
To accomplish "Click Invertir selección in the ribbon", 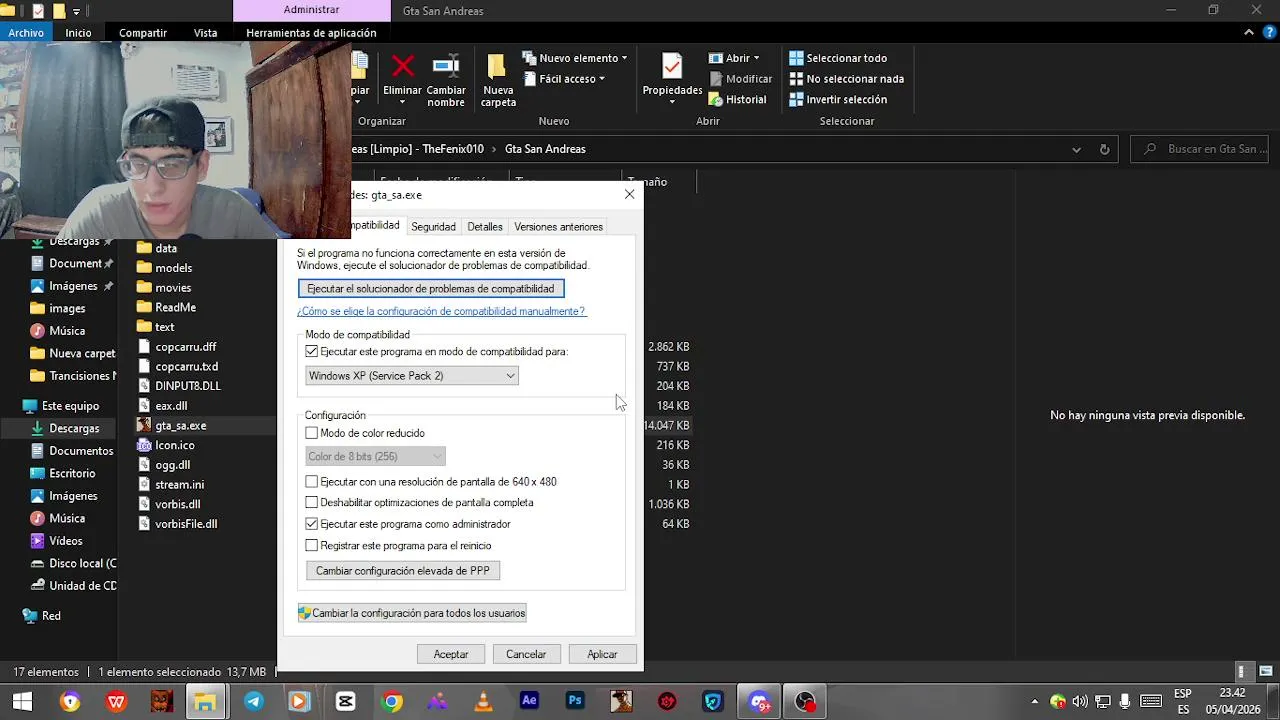I will pos(838,99).
